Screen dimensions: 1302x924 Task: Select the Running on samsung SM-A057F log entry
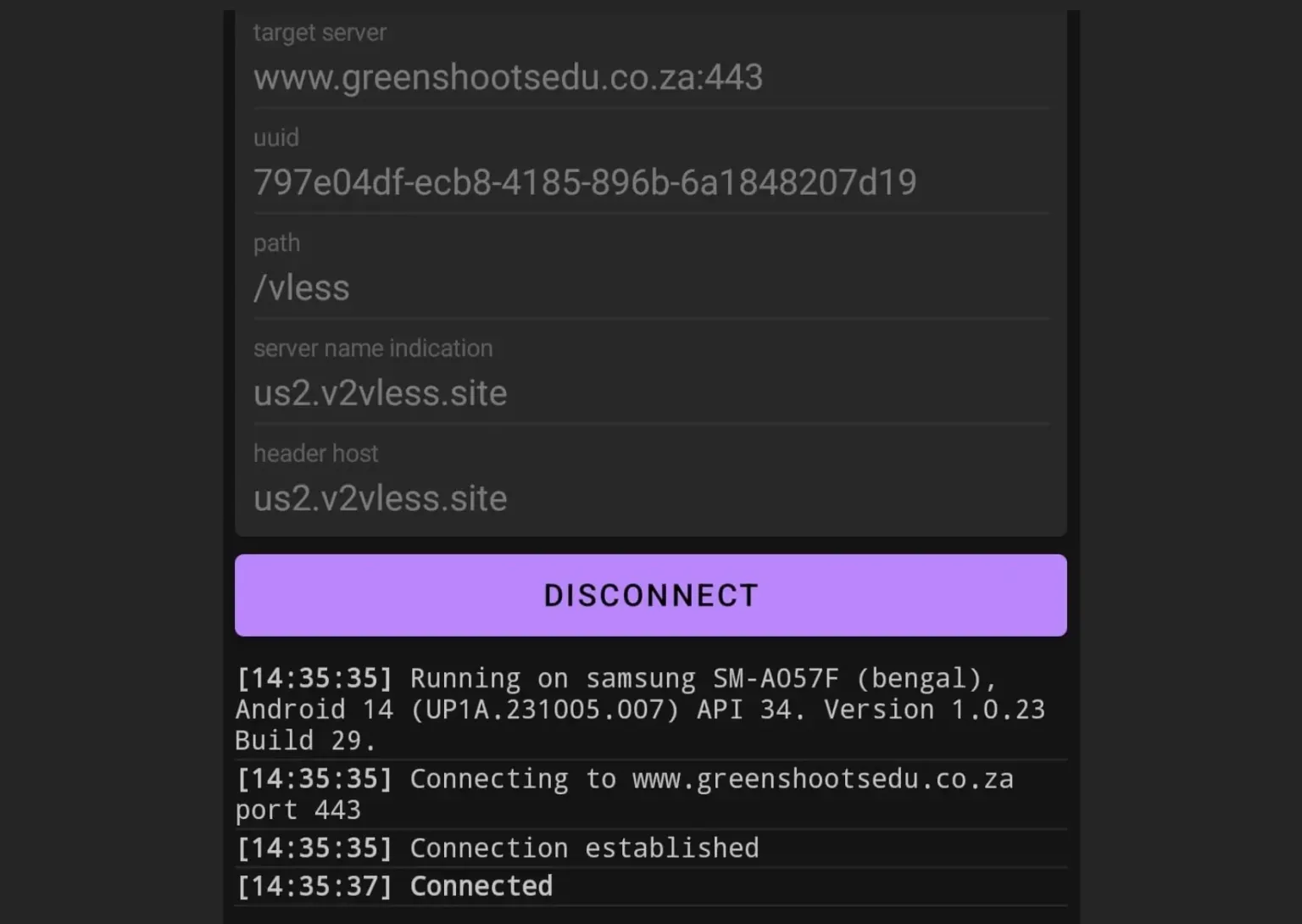pyautogui.click(x=640, y=709)
